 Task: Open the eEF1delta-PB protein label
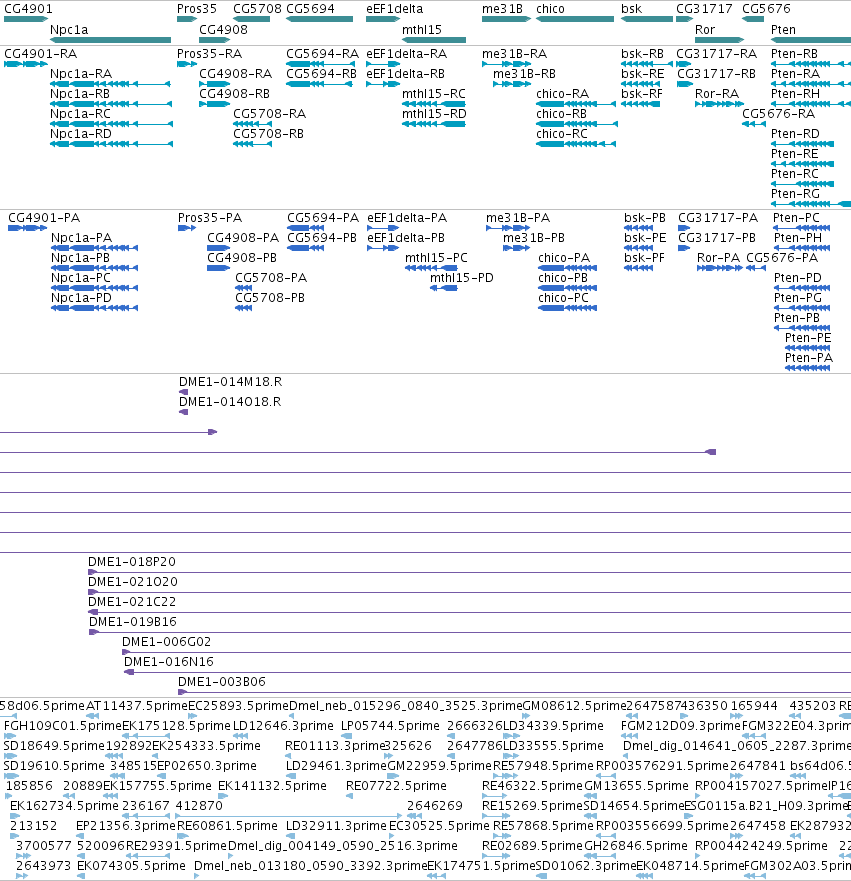406,238
